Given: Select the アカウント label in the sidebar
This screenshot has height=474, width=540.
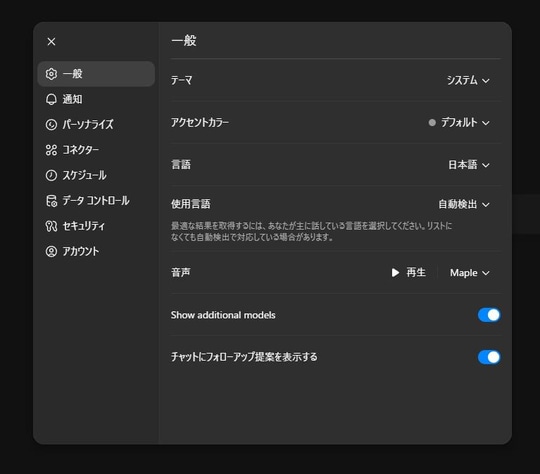Looking at the screenshot, I should pyautogui.click(x=81, y=251).
